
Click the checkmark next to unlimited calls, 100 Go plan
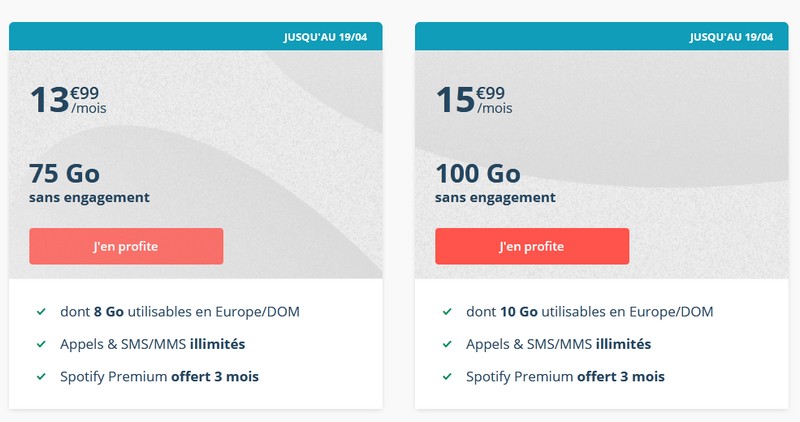click(x=447, y=344)
